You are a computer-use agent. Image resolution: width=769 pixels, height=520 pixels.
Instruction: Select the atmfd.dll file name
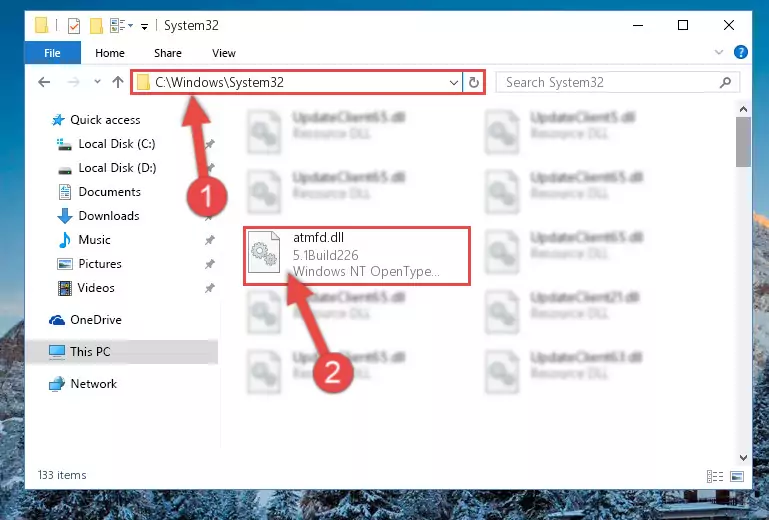coord(318,237)
